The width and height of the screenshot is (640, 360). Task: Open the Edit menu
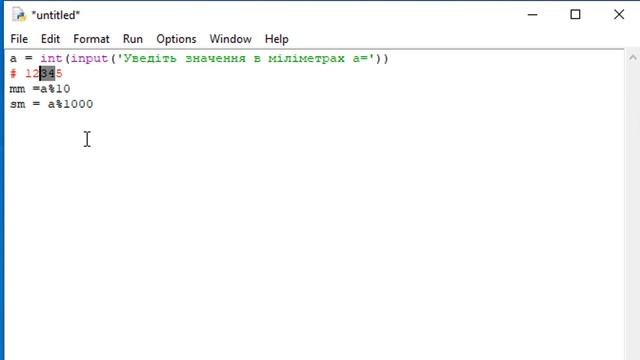[x=50, y=39]
